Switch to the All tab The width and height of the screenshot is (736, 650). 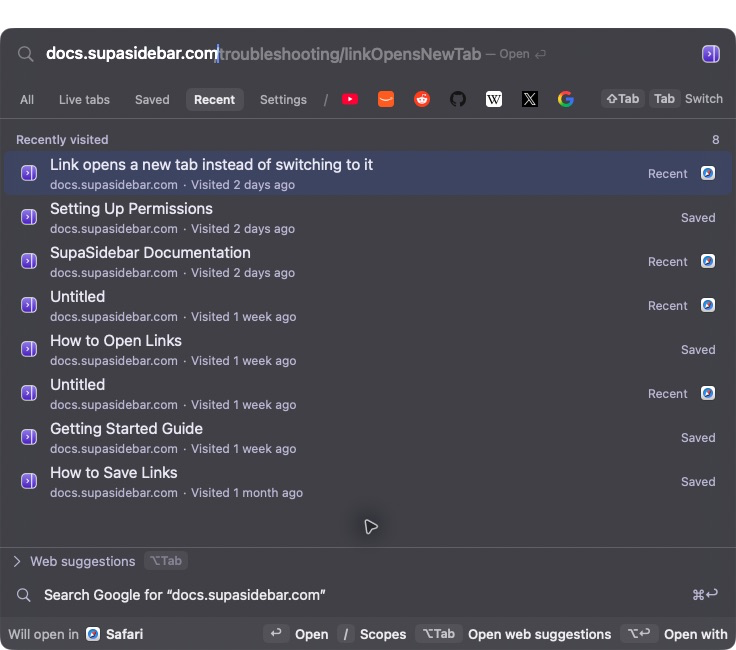point(27,99)
